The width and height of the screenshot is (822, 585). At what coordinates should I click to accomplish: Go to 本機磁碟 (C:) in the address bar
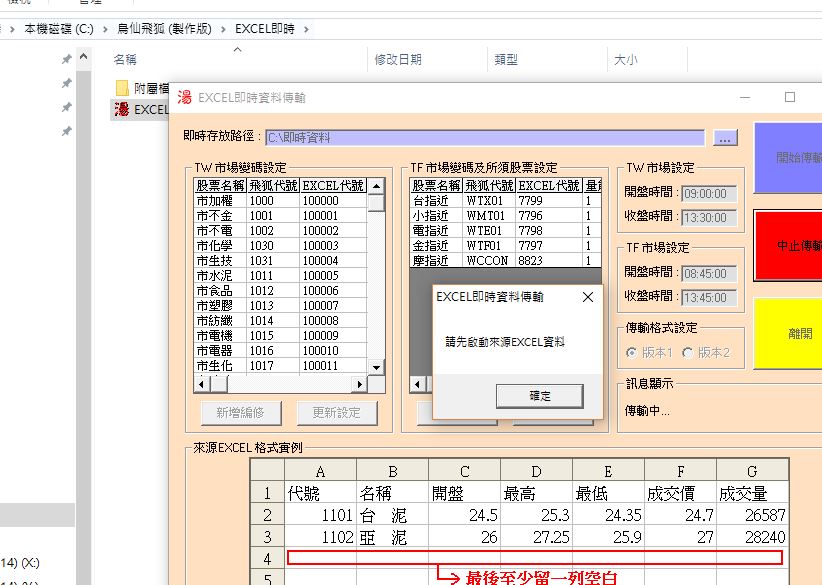59,29
